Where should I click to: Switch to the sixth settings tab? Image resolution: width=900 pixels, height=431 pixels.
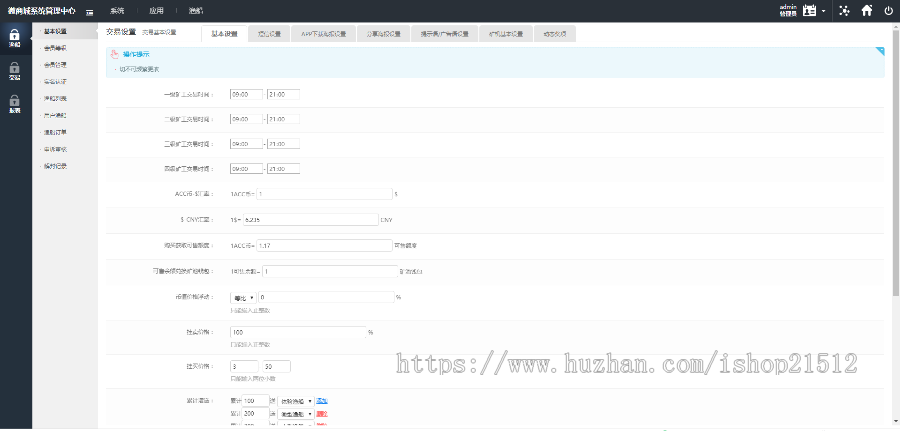[x=506, y=34]
